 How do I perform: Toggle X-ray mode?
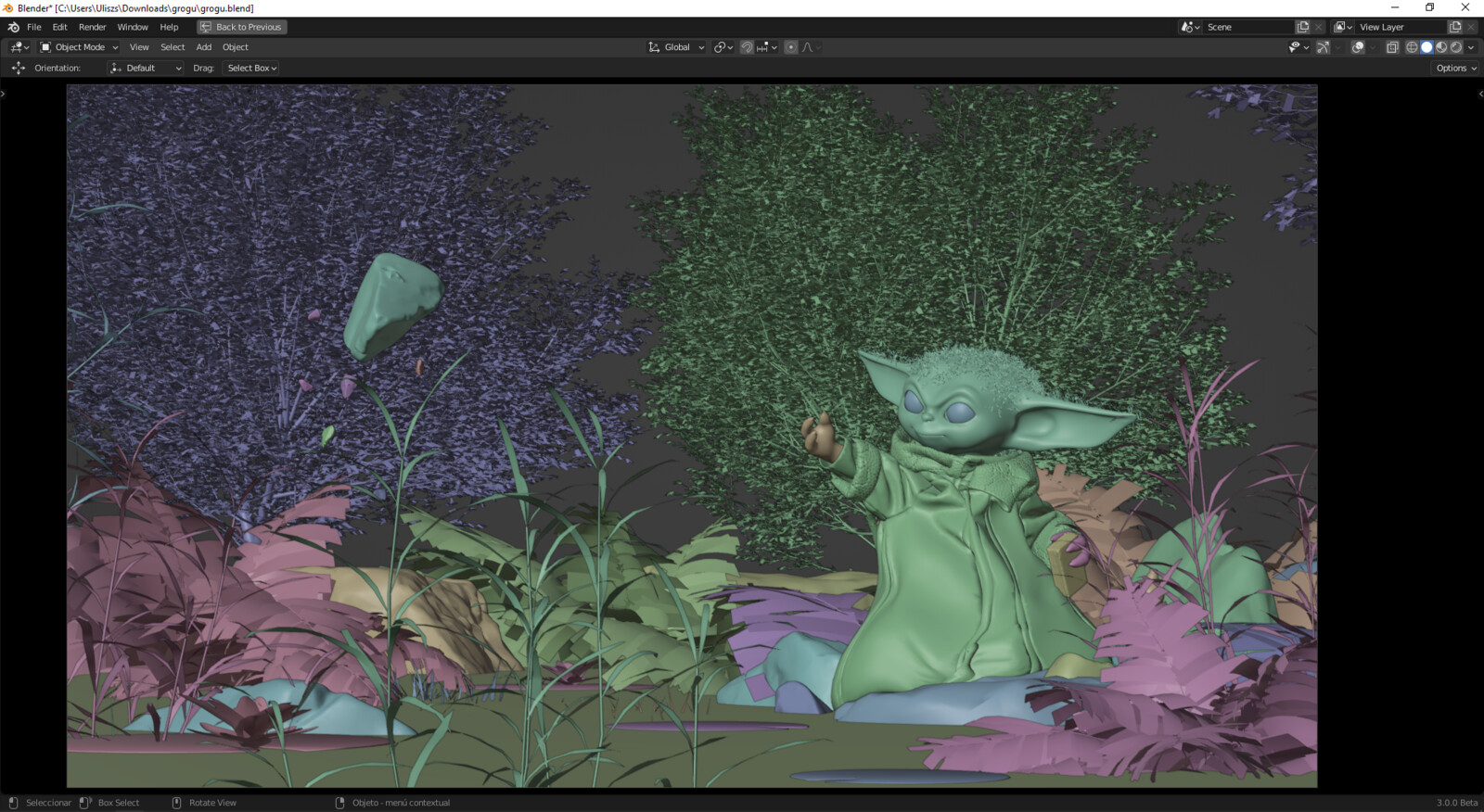pos(1392,47)
